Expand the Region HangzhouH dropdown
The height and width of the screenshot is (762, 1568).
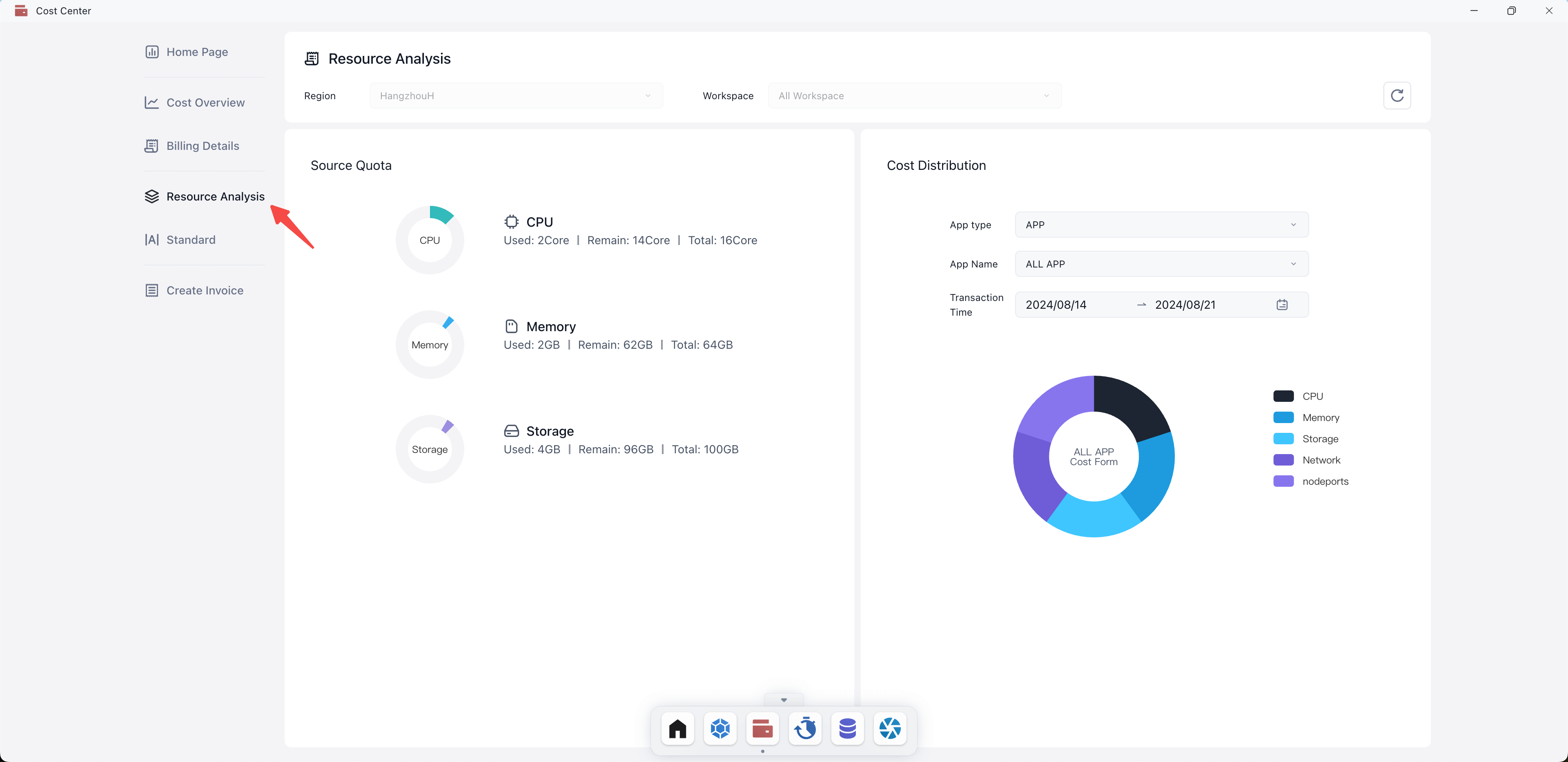pos(516,96)
